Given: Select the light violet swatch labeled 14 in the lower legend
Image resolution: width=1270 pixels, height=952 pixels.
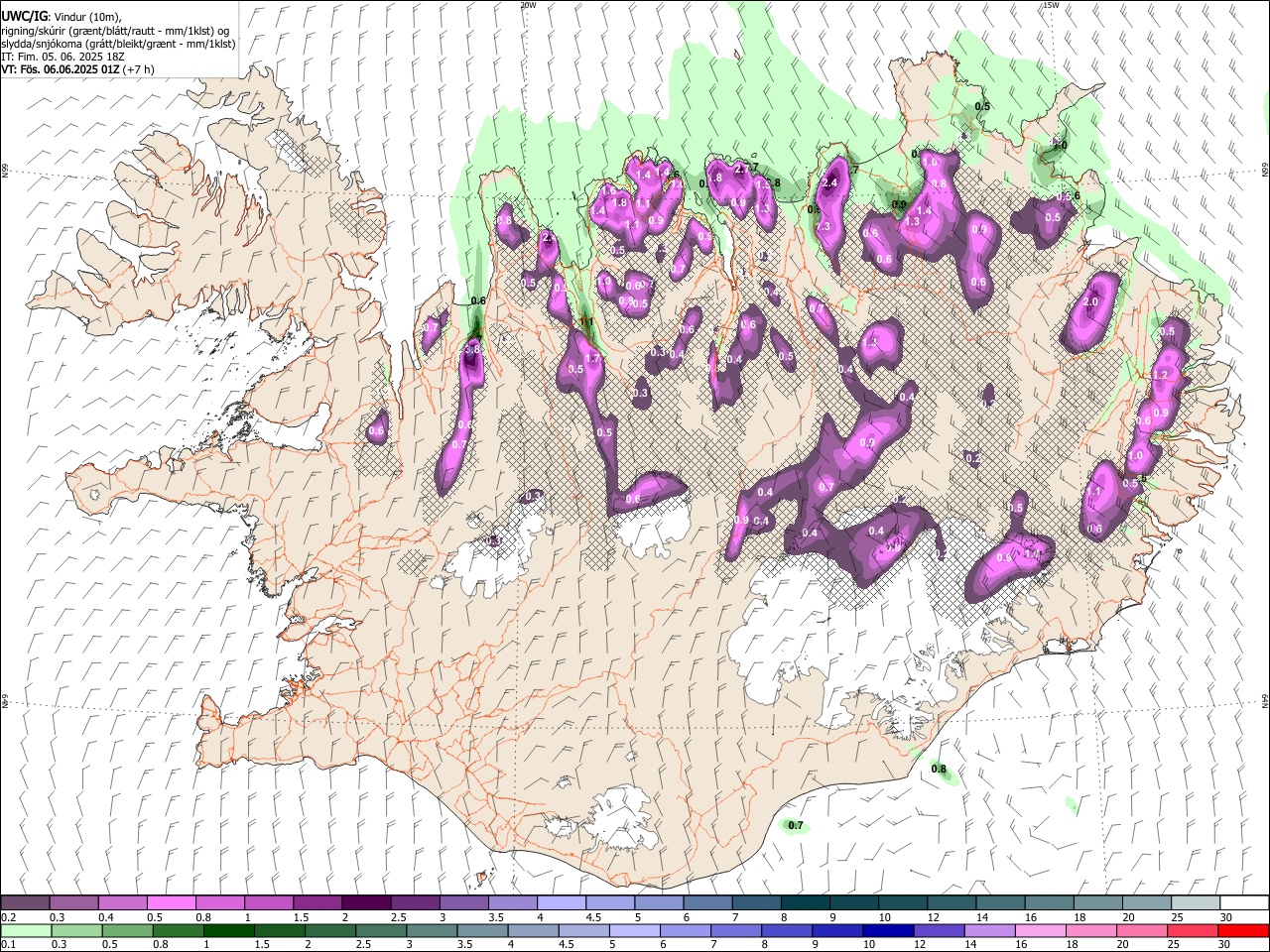Looking at the screenshot, I should (x=988, y=930).
